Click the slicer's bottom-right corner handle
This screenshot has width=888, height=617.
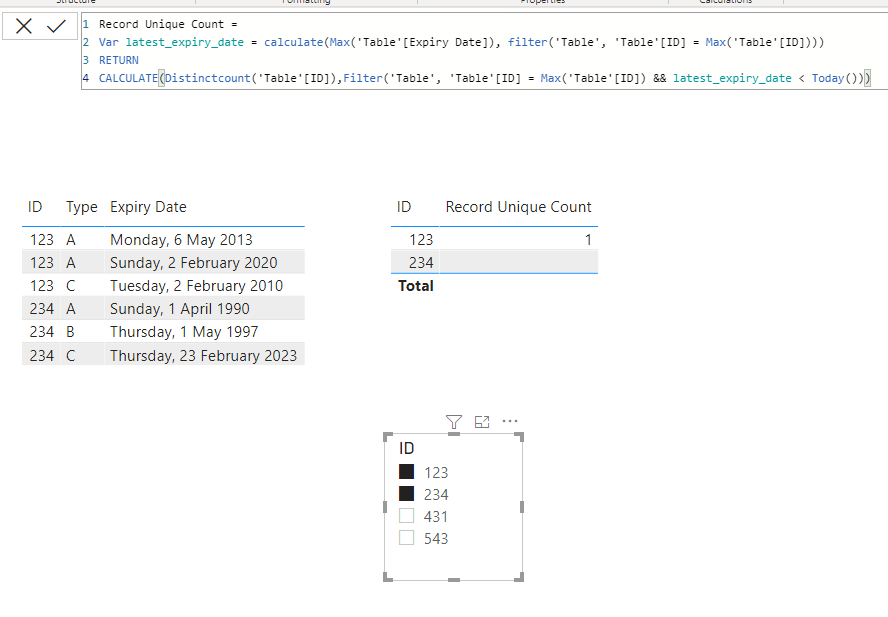pyautogui.click(x=519, y=577)
